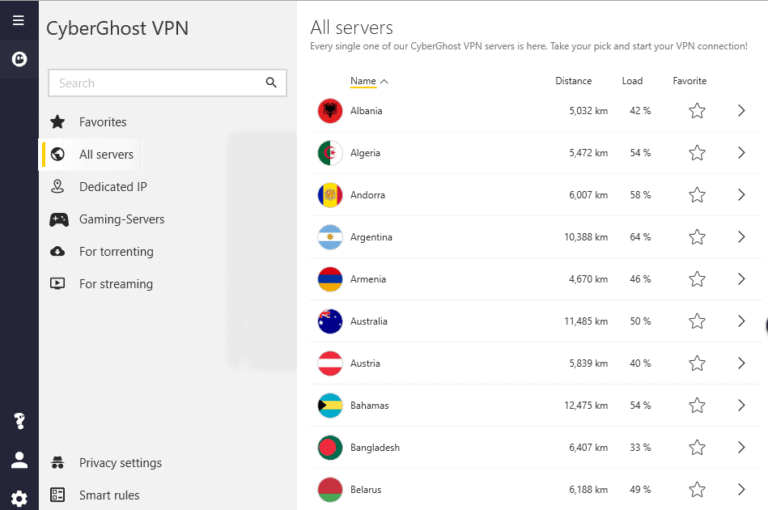This screenshot has width=768, height=510.
Task: Click into the Search field
Action: click(155, 83)
